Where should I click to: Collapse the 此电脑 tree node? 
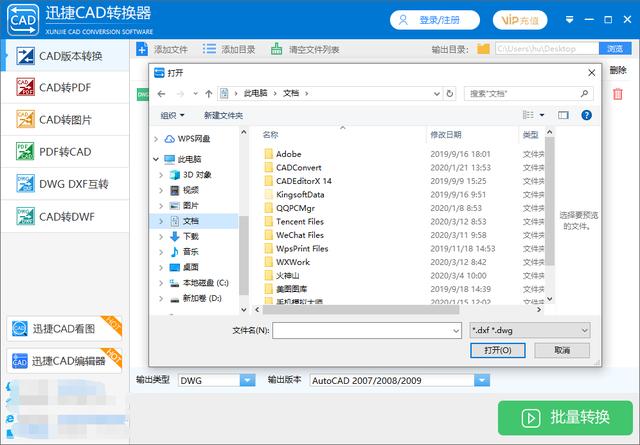coord(156,159)
